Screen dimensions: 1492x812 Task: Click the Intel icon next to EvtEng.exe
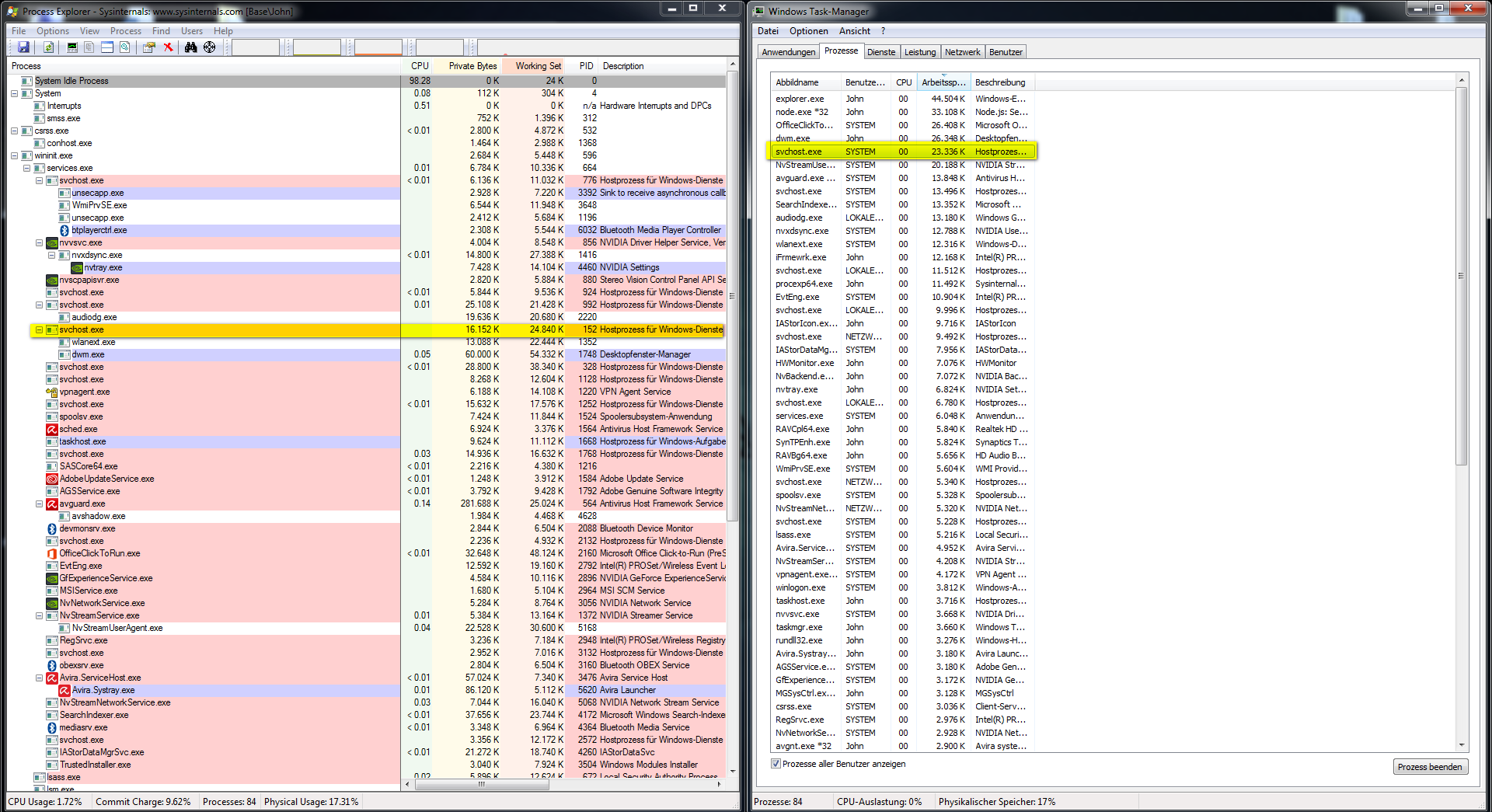pos(52,566)
